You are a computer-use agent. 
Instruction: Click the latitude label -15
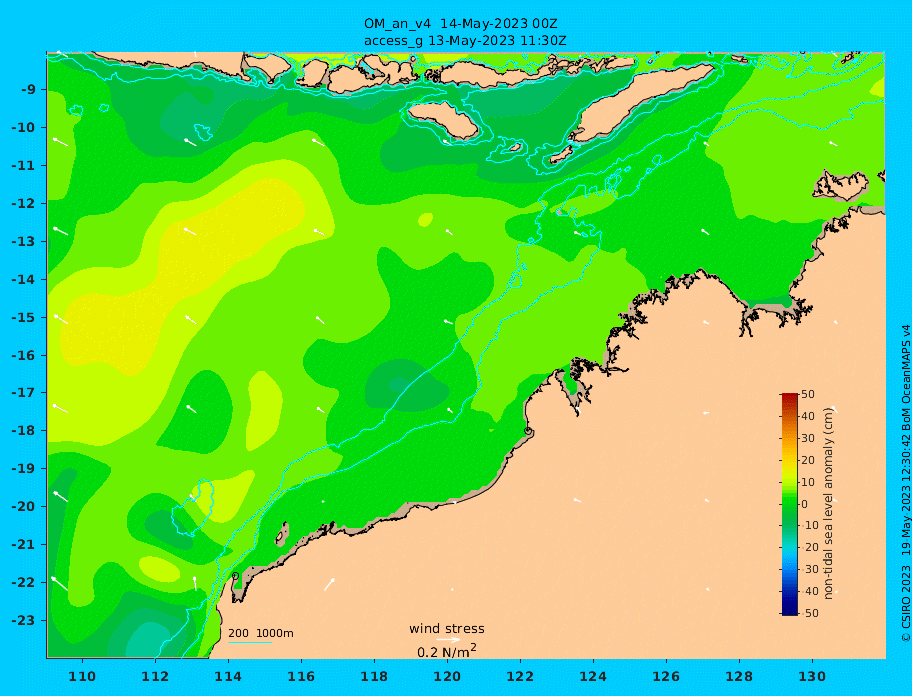[x=24, y=317]
